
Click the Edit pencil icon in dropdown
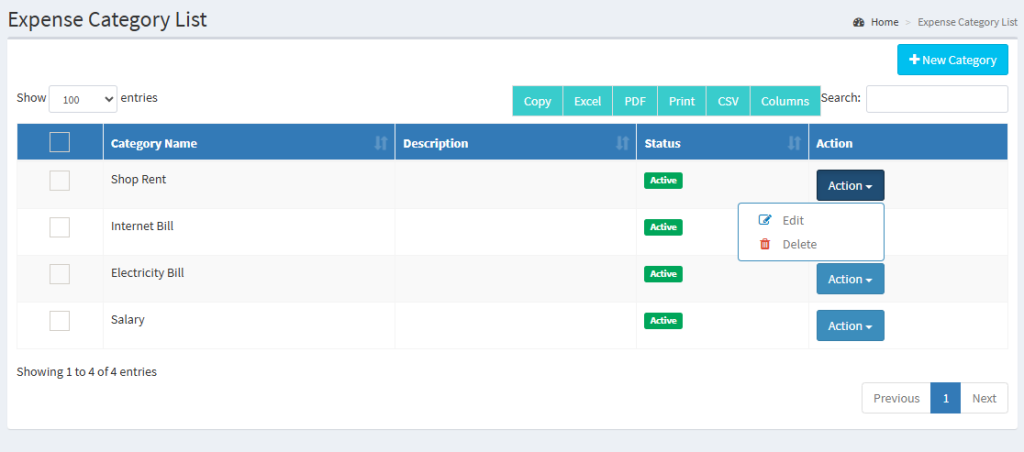click(x=765, y=220)
